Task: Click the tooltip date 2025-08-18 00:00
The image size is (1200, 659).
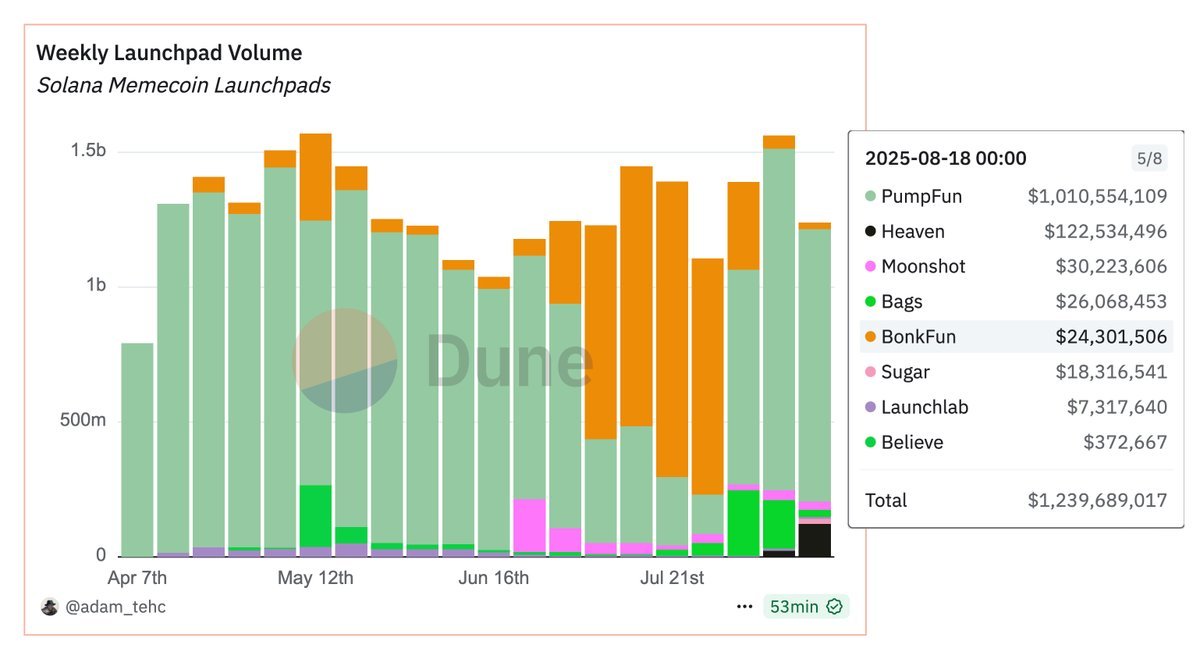Action: [x=945, y=158]
